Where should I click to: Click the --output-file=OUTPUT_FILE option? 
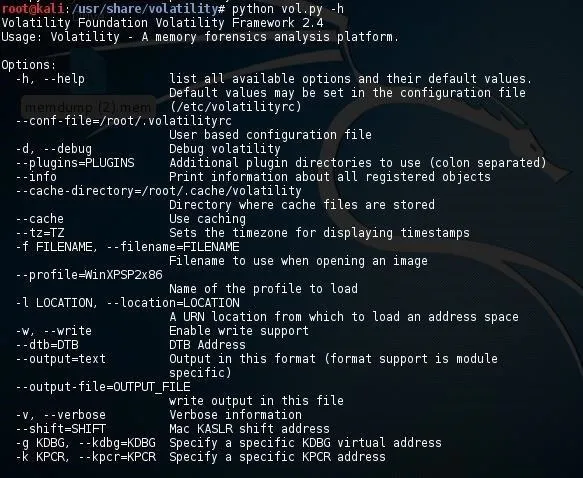click(x=103, y=387)
